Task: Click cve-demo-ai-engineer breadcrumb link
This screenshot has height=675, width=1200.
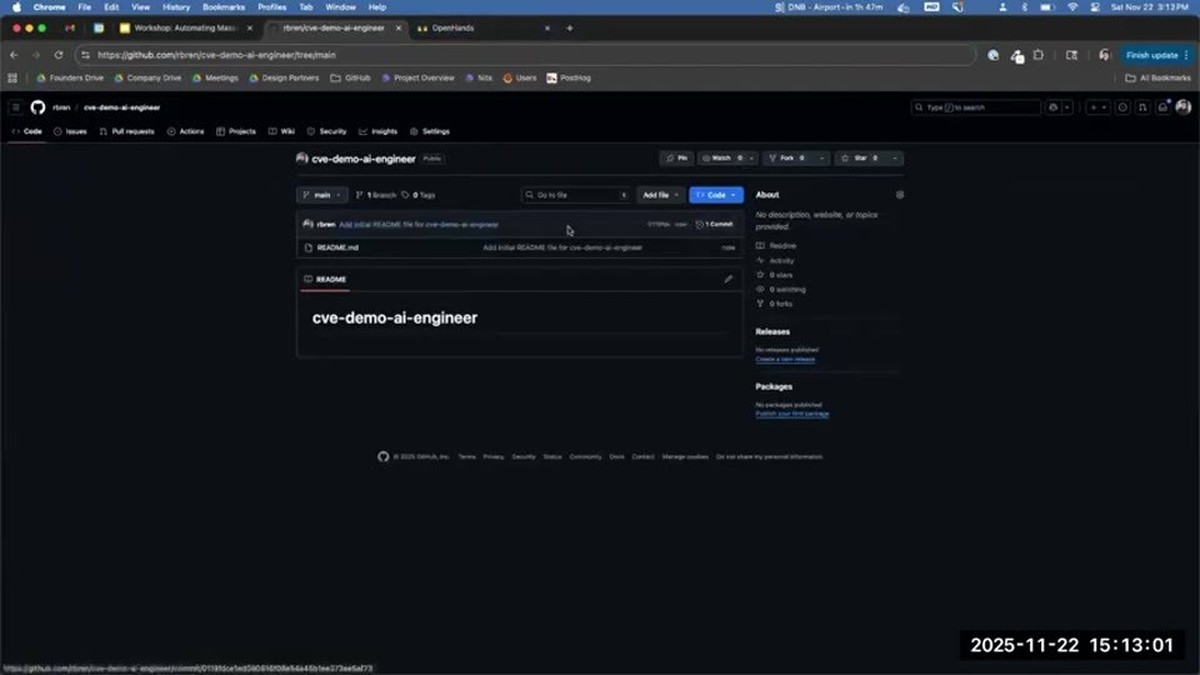Action: pos(122,107)
